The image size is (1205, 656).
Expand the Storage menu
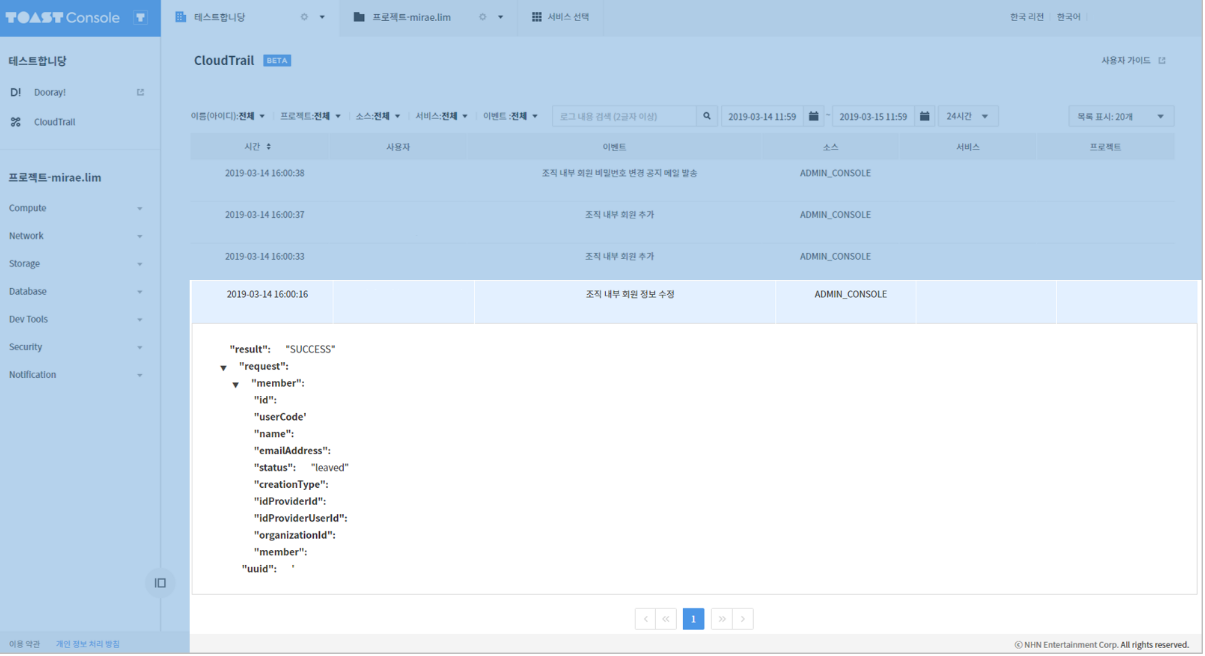pyautogui.click(x=80, y=264)
